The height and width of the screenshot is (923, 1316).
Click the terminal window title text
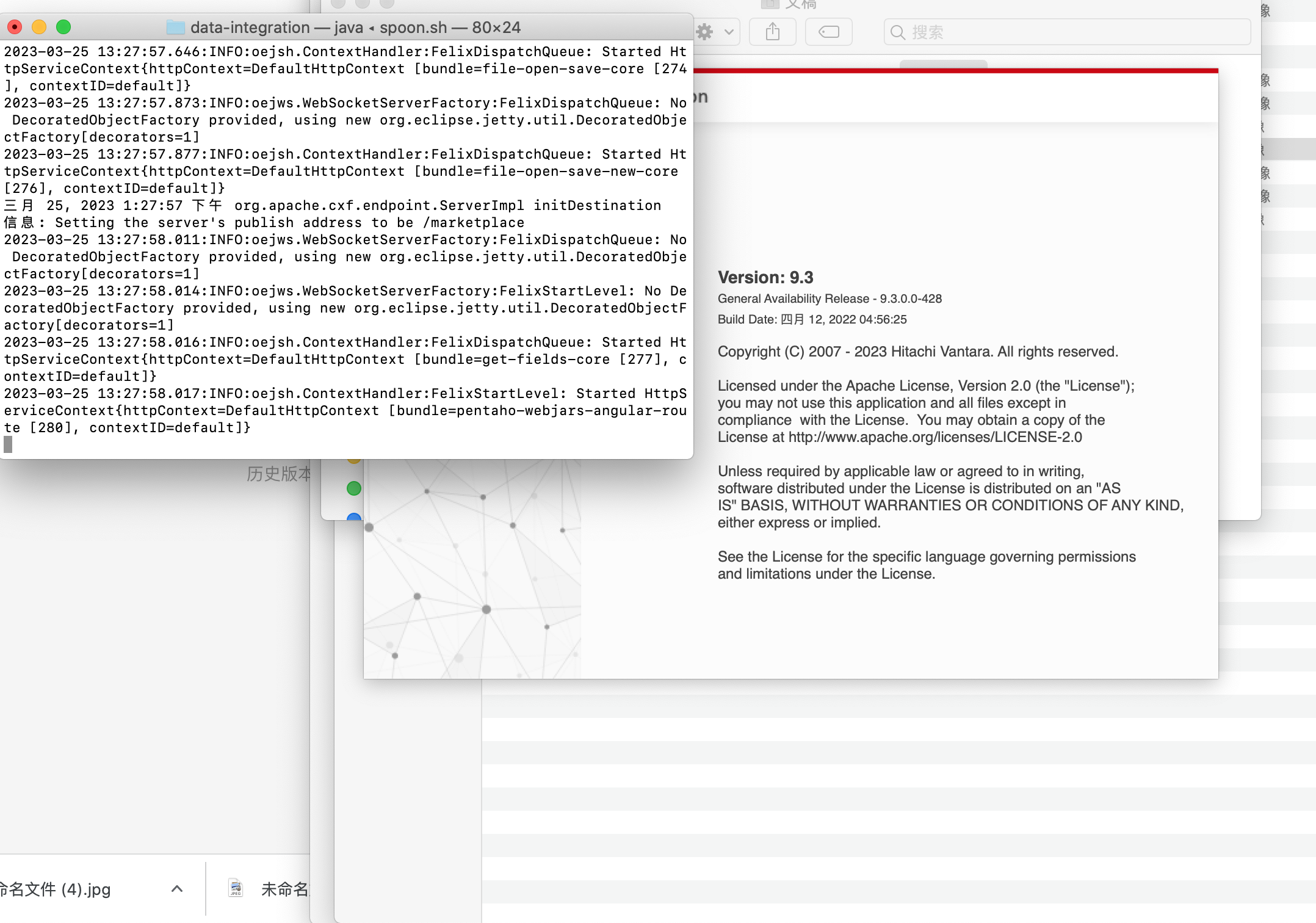click(355, 27)
